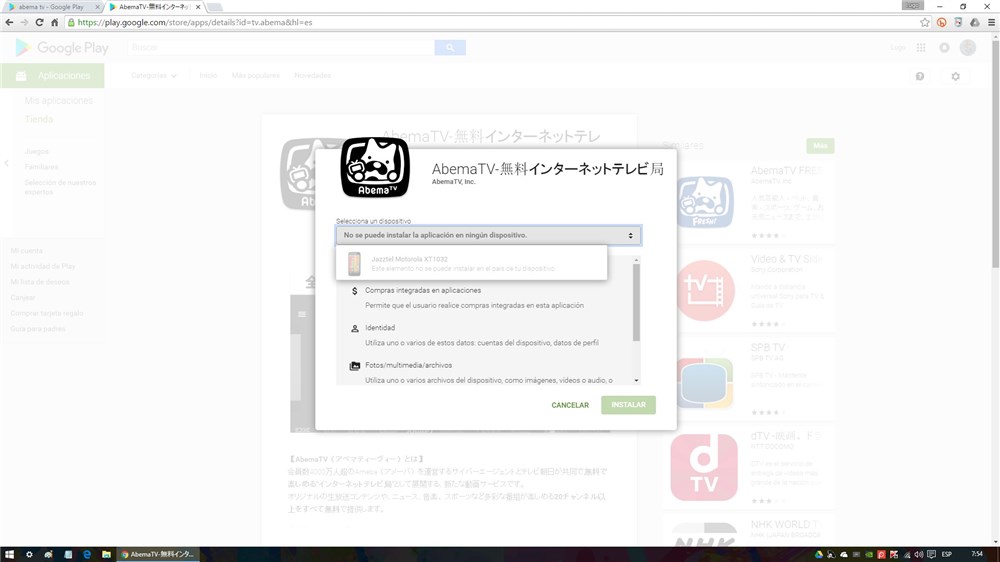Click 'Compras integradas en aplicaciones' text
Image resolution: width=1000 pixels, height=562 pixels.
pyautogui.click(x=423, y=290)
